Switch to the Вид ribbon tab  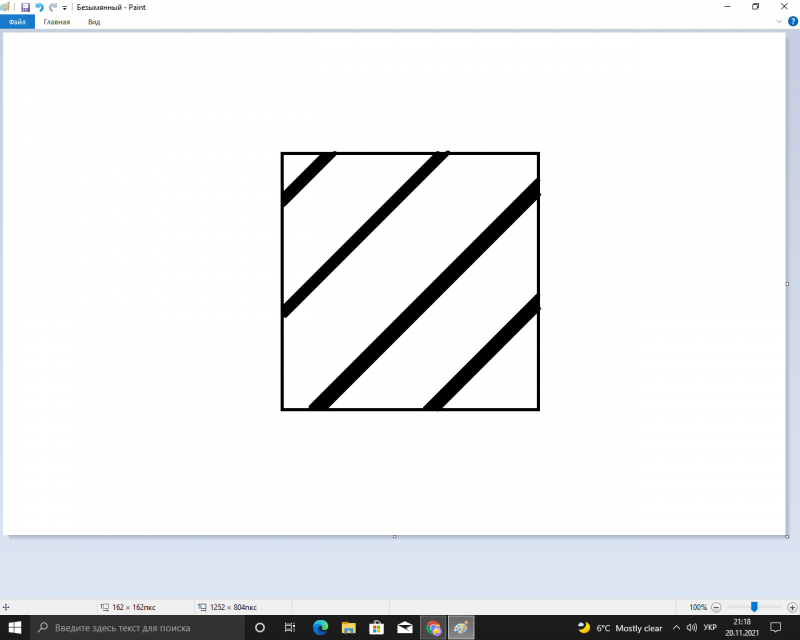tap(94, 21)
